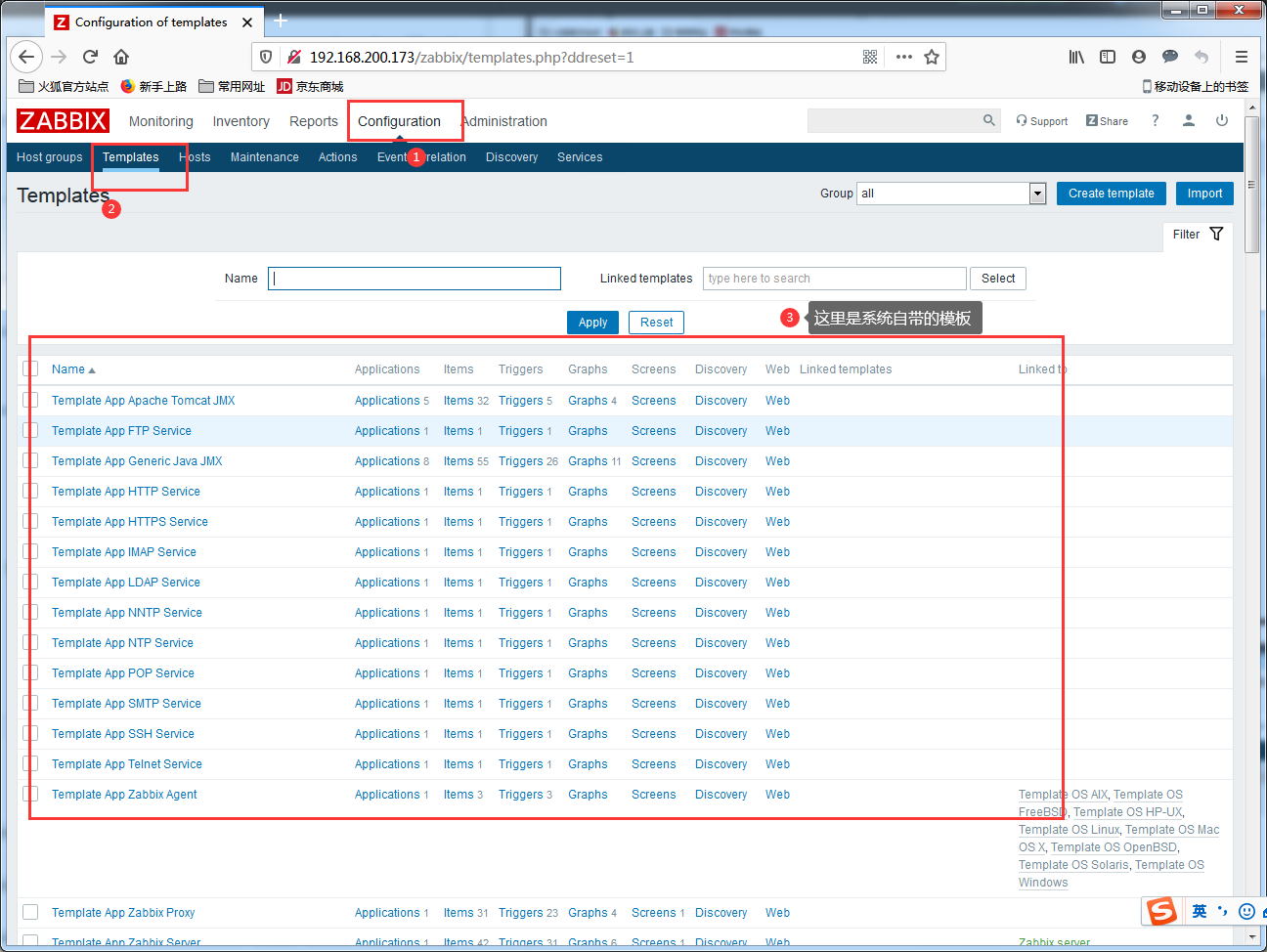The image size is (1267, 952).
Task: Sort the list by Name column
Action: (73, 369)
